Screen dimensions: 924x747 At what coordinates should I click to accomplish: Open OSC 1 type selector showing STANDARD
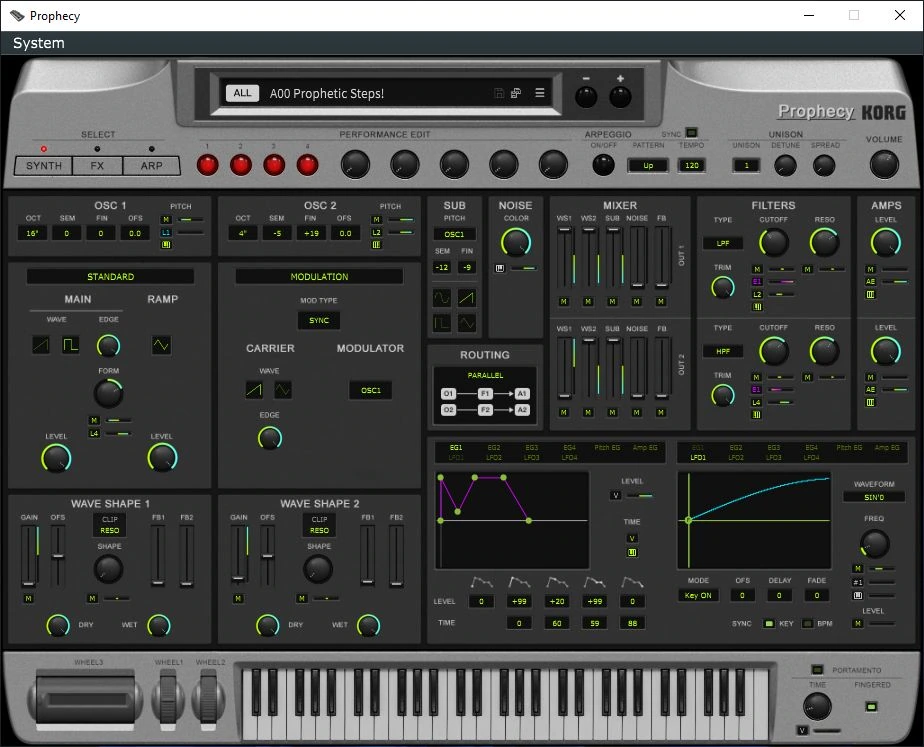point(110,276)
